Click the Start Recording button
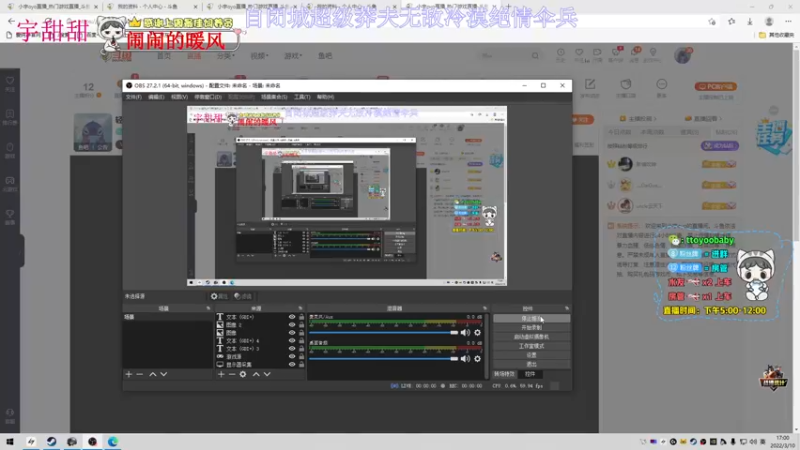This screenshot has height=450, width=800. click(x=531, y=328)
